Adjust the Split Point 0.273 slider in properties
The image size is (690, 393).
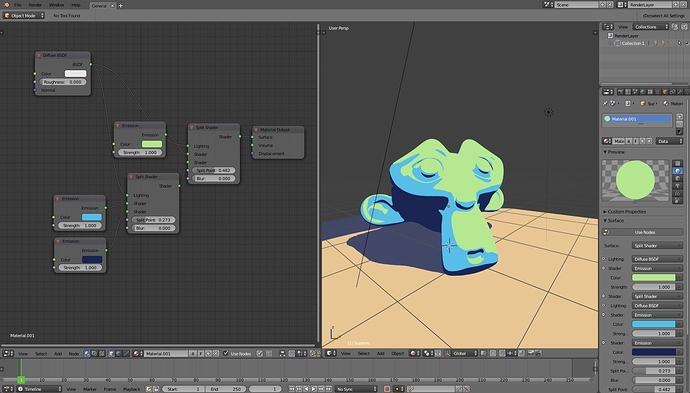[x=653, y=371]
